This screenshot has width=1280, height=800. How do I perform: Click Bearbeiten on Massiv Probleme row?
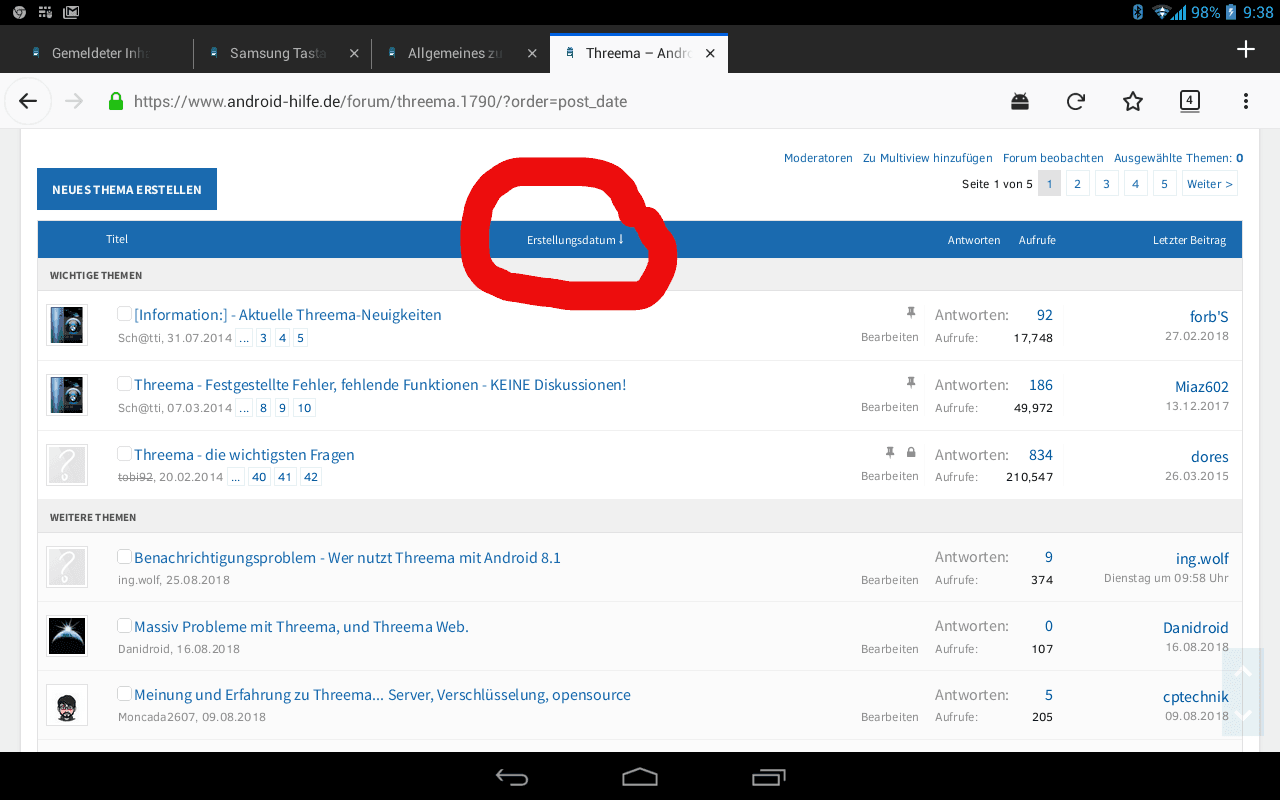click(890, 649)
